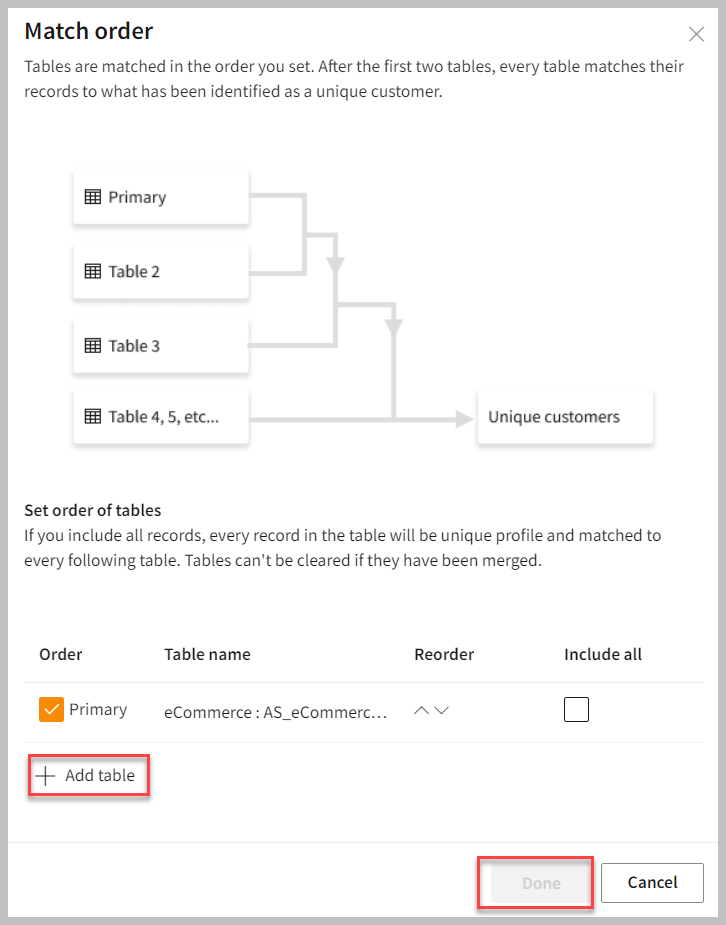This screenshot has width=726, height=925.
Task: Click the plus icon beside Add table
Action: (45, 775)
